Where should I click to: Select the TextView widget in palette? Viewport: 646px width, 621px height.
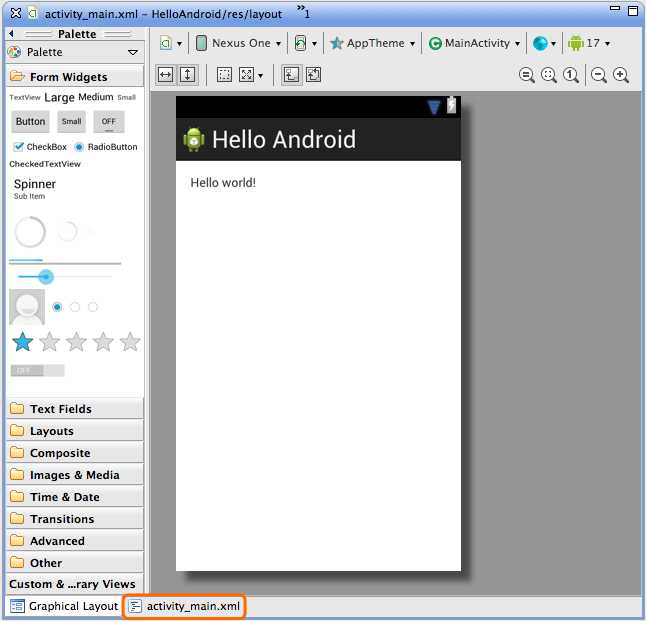25,97
